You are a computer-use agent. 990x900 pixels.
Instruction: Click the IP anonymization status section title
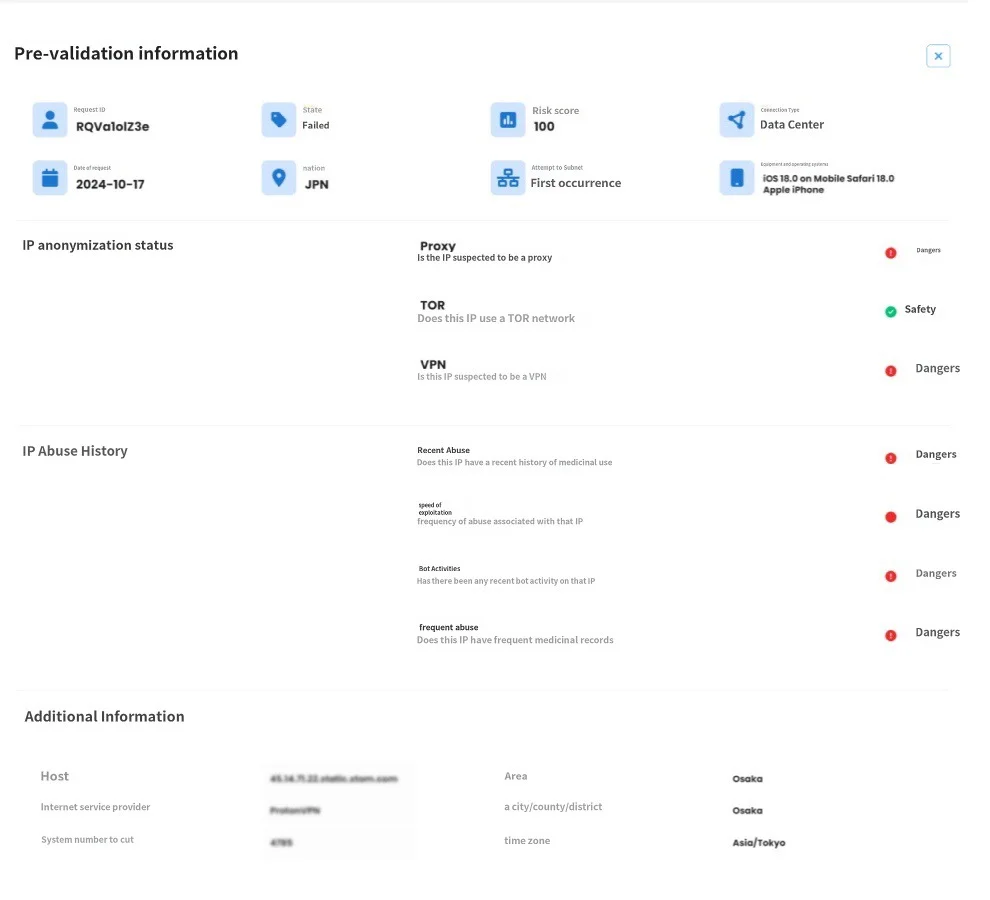tap(98, 246)
